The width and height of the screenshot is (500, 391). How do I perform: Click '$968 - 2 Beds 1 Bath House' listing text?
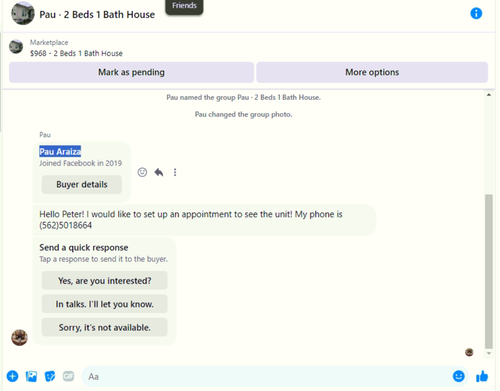[76, 53]
